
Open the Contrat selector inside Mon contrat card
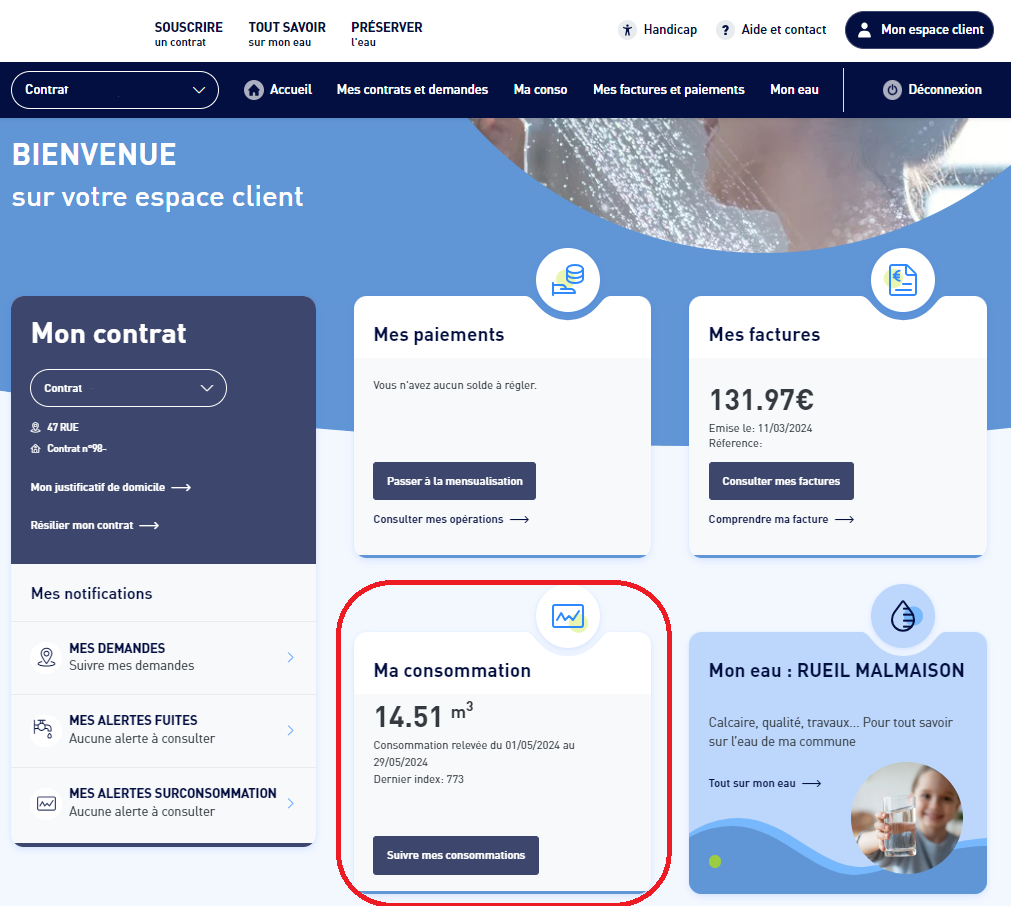pyautogui.click(x=128, y=388)
